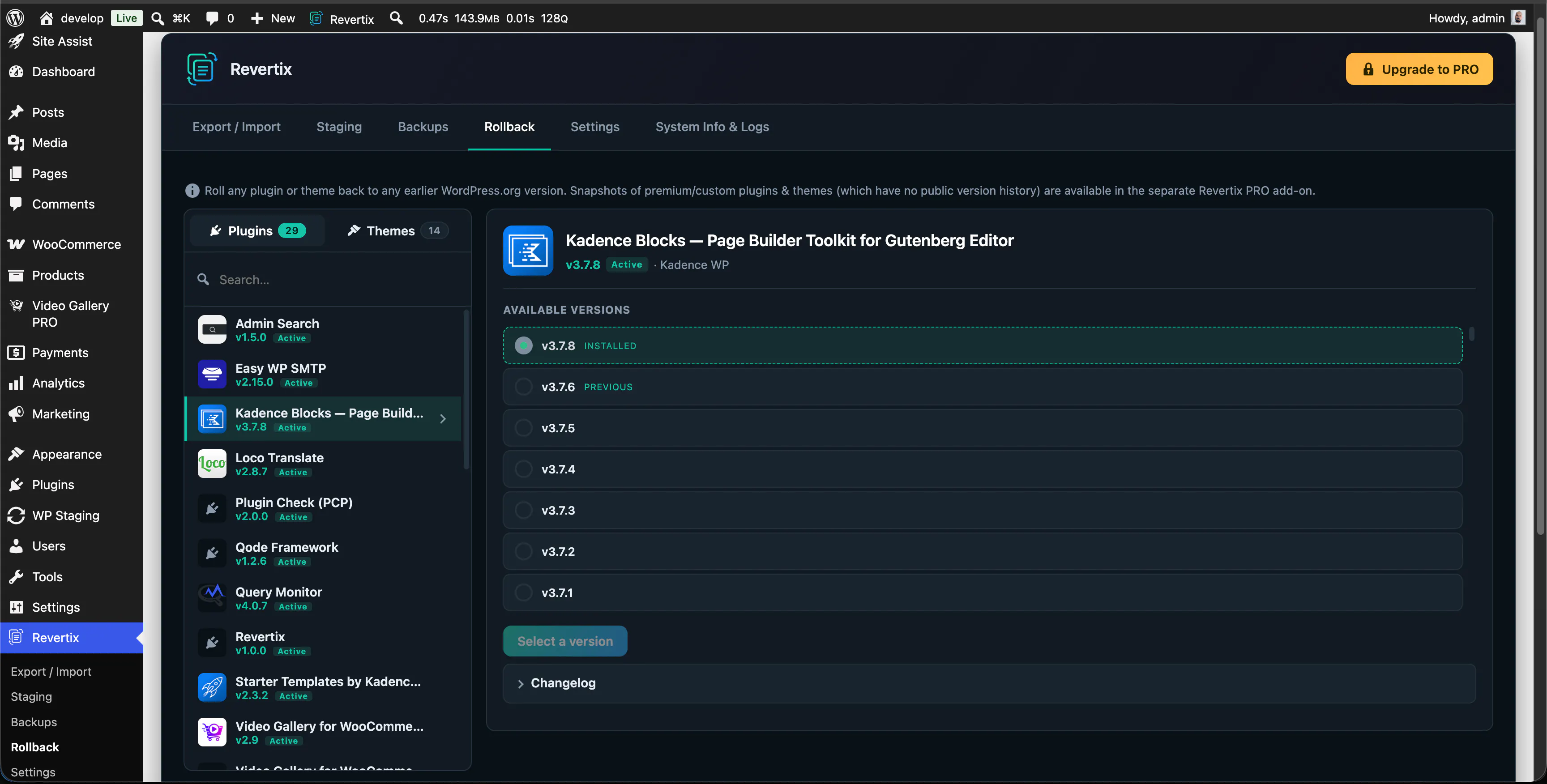The width and height of the screenshot is (1547, 784).
Task: Click the Admin Search plugin icon
Action: click(x=212, y=329)
